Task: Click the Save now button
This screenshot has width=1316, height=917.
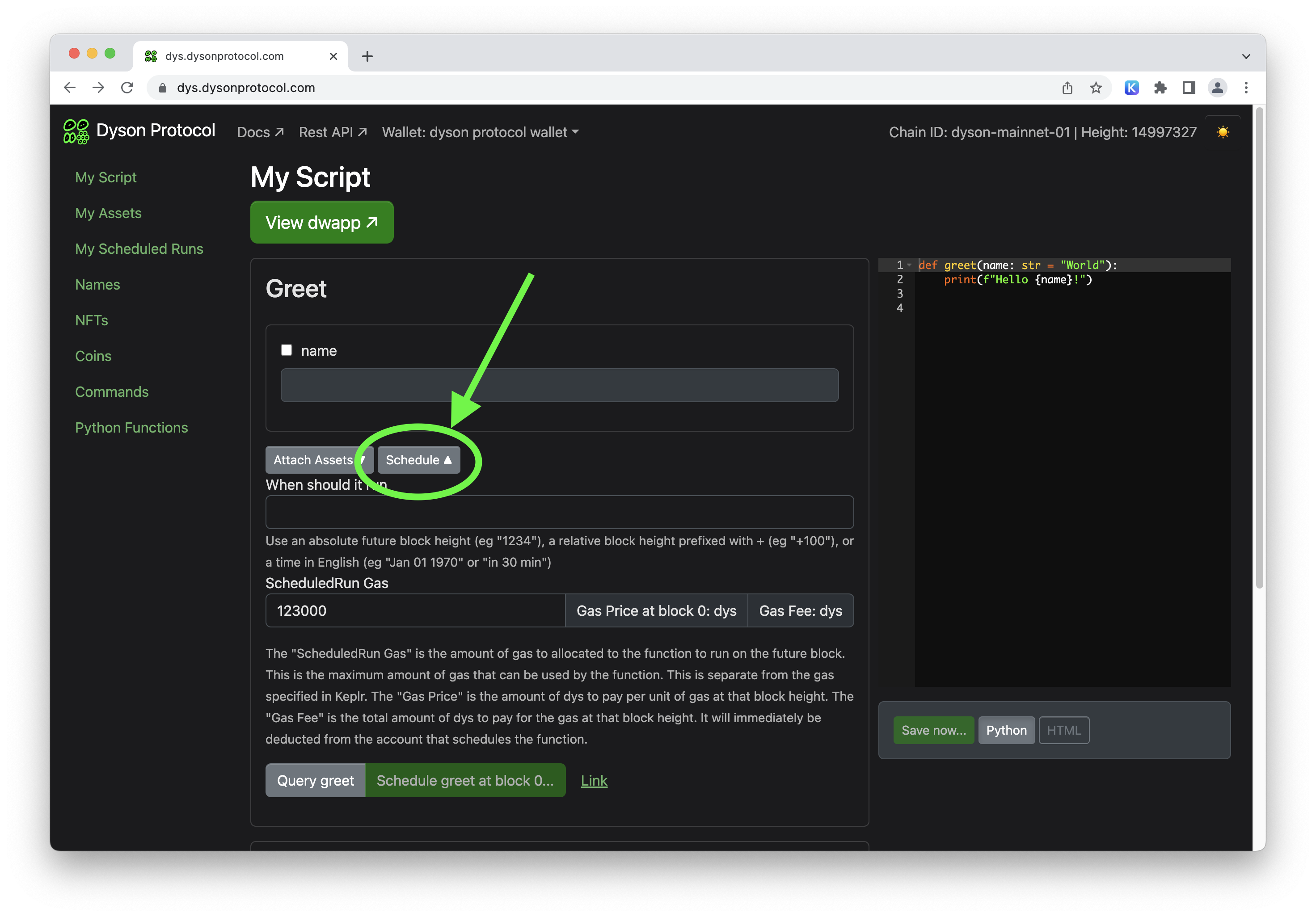Action: click(934, 730)
